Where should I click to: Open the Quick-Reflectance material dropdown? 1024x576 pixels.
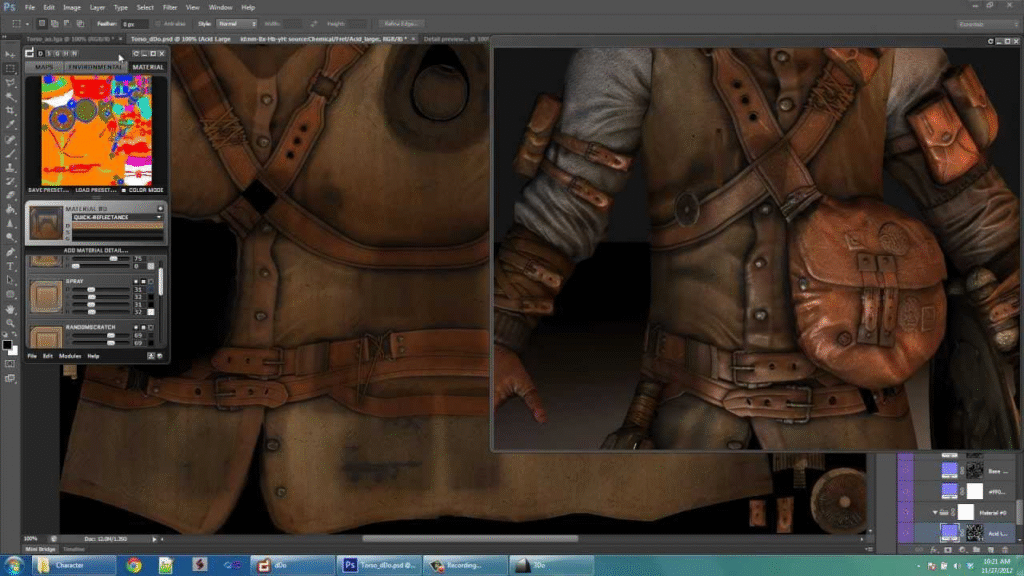pos(117,216)
